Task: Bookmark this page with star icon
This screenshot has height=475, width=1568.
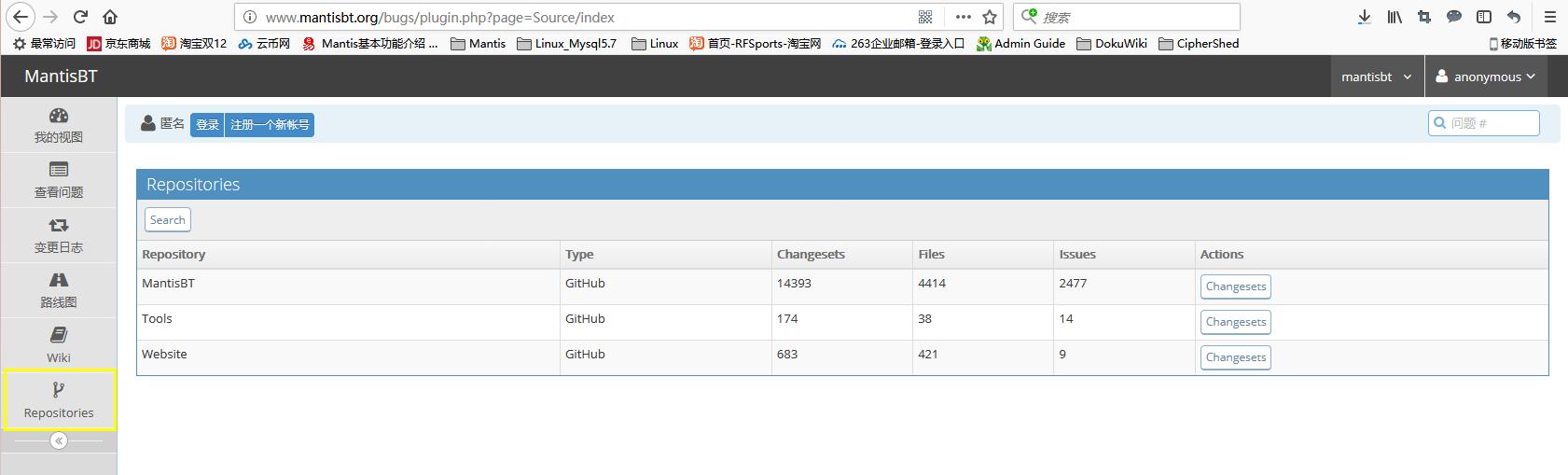Action: click(x=990, y=17)
